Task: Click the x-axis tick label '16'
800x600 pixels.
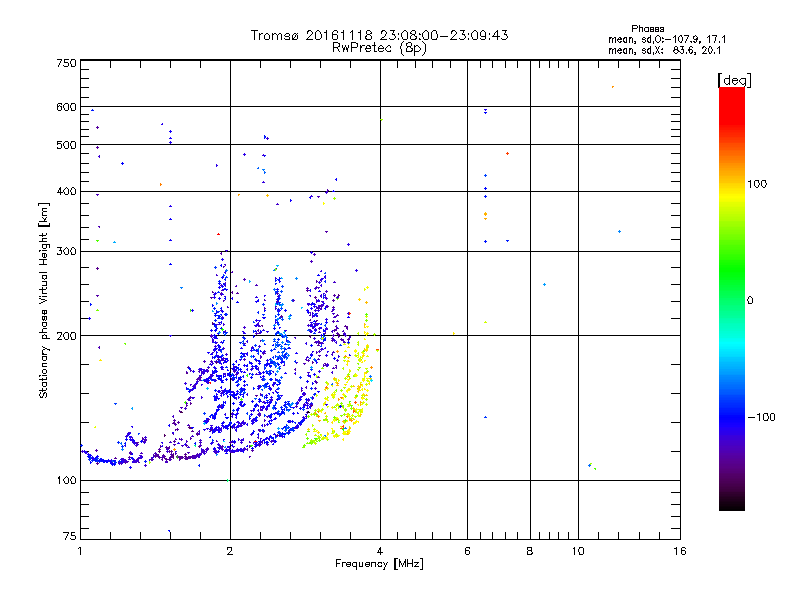Action: click(x=680, y=551)
